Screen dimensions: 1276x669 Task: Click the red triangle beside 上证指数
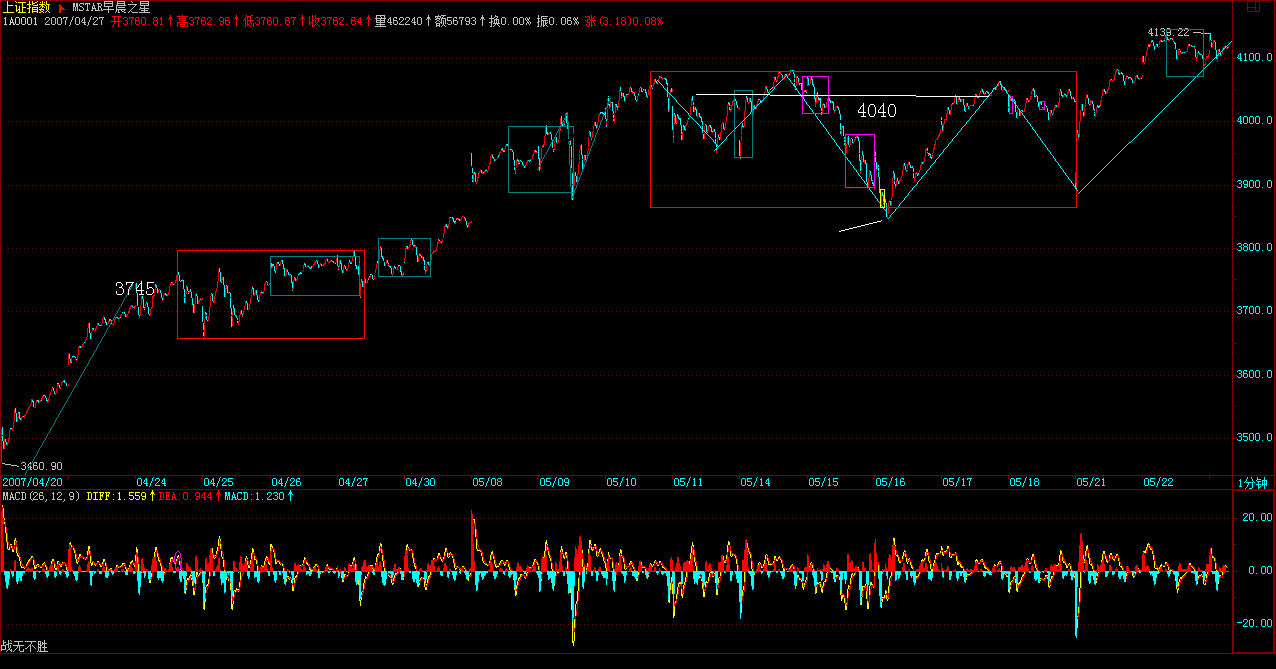(60, 7)
